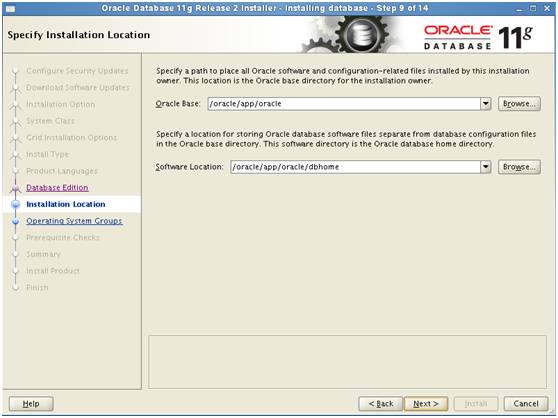Click the Install Product step text
The height and width of the screenshot is (418, 558).
pos(53,271)
